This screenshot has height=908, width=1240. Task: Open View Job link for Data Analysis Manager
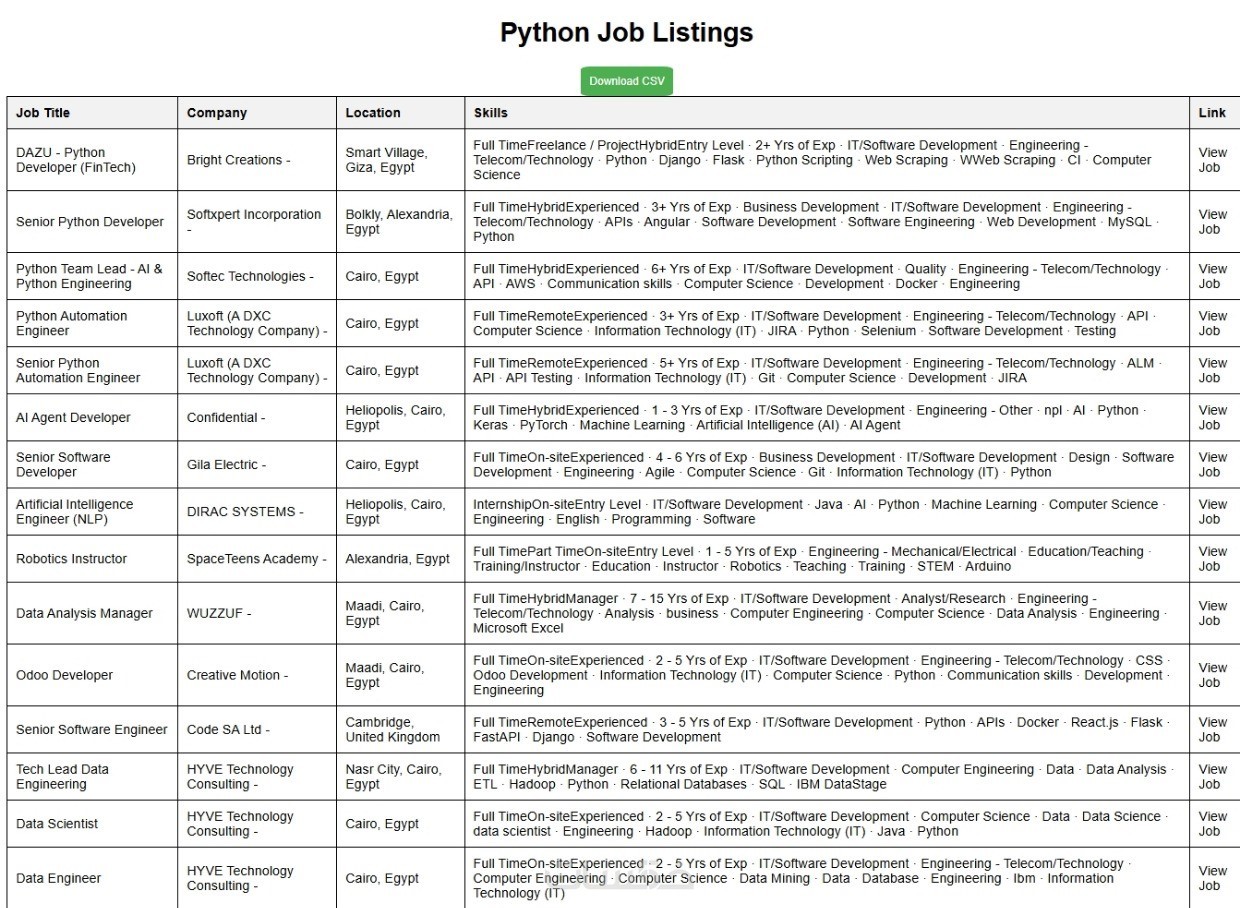click(x=1212, y=613)
